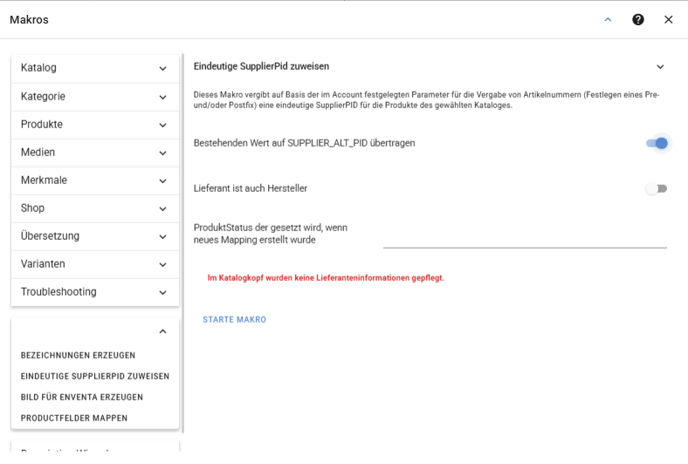Click the 'Makros' dialog title
688x464 pixels.
(29, 20)
